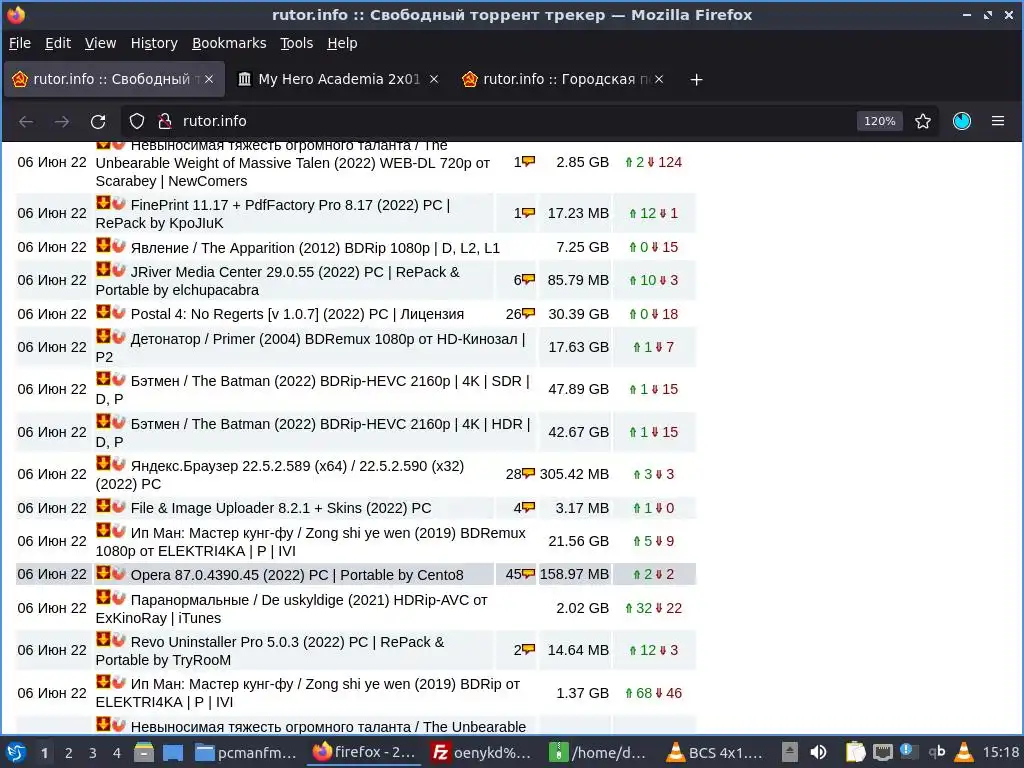Open the pcmanfm window from taskbar
This screenshot has height=768, width=1024.
(x=246, y=753)
